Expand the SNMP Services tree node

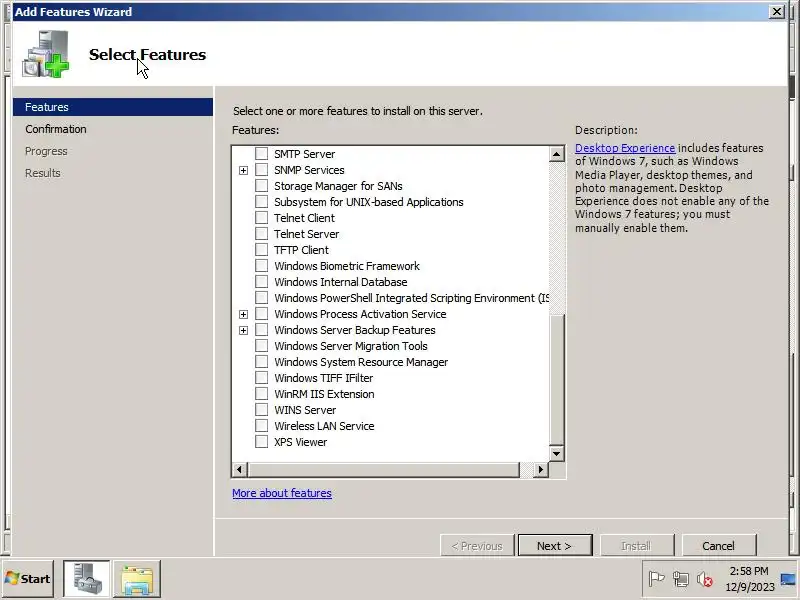click(243, 170)
